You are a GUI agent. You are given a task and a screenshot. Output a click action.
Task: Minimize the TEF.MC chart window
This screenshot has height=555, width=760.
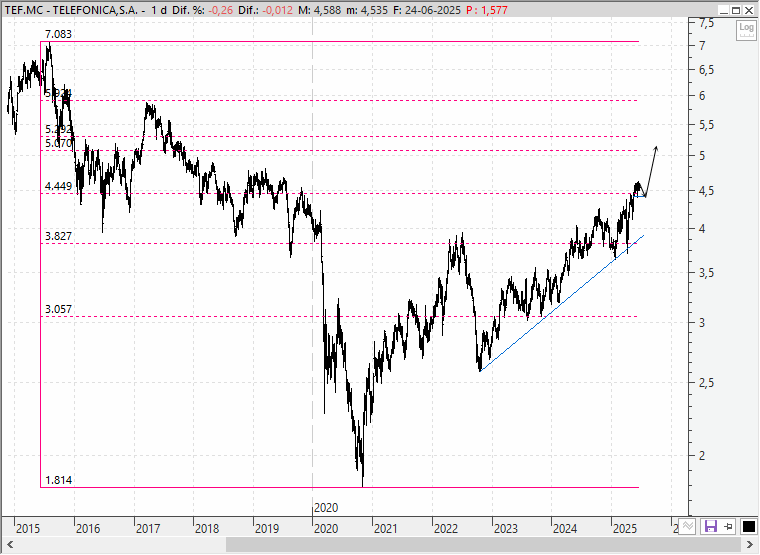tap(724, 10)
